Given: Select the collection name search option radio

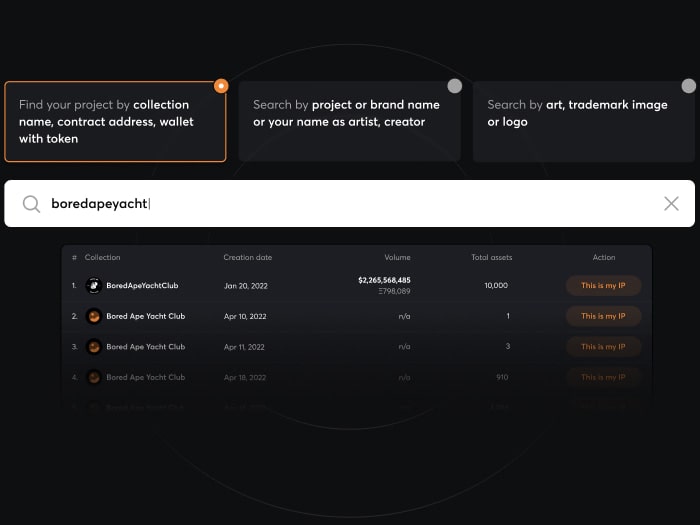Looking at the screenshot, I should (x=221, y=86).
